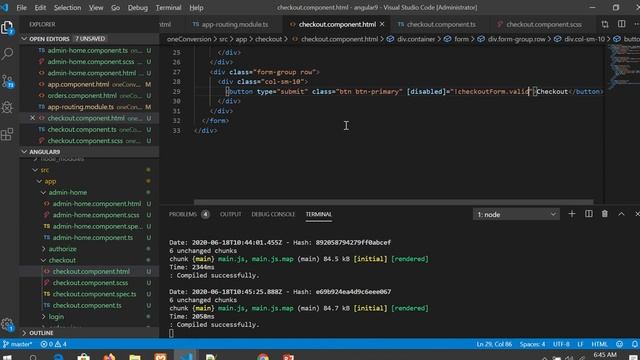This screenshot has width=640, height=360.
Task: Collapse the admin-home folder
Action: (x=44, y=192)
